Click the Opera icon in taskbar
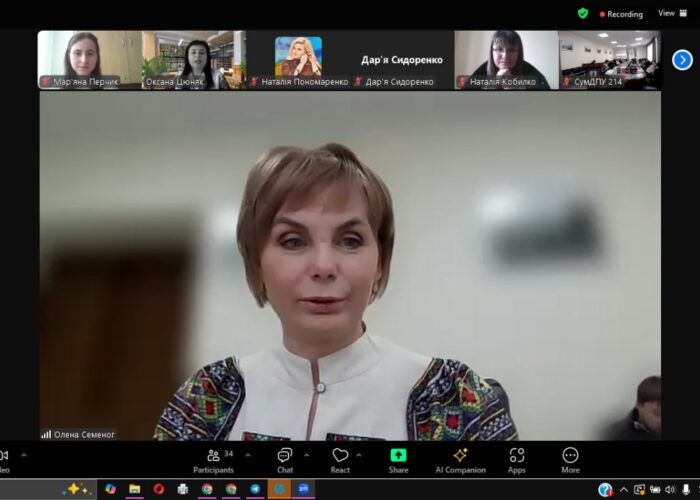 click(x=158, y=489)
